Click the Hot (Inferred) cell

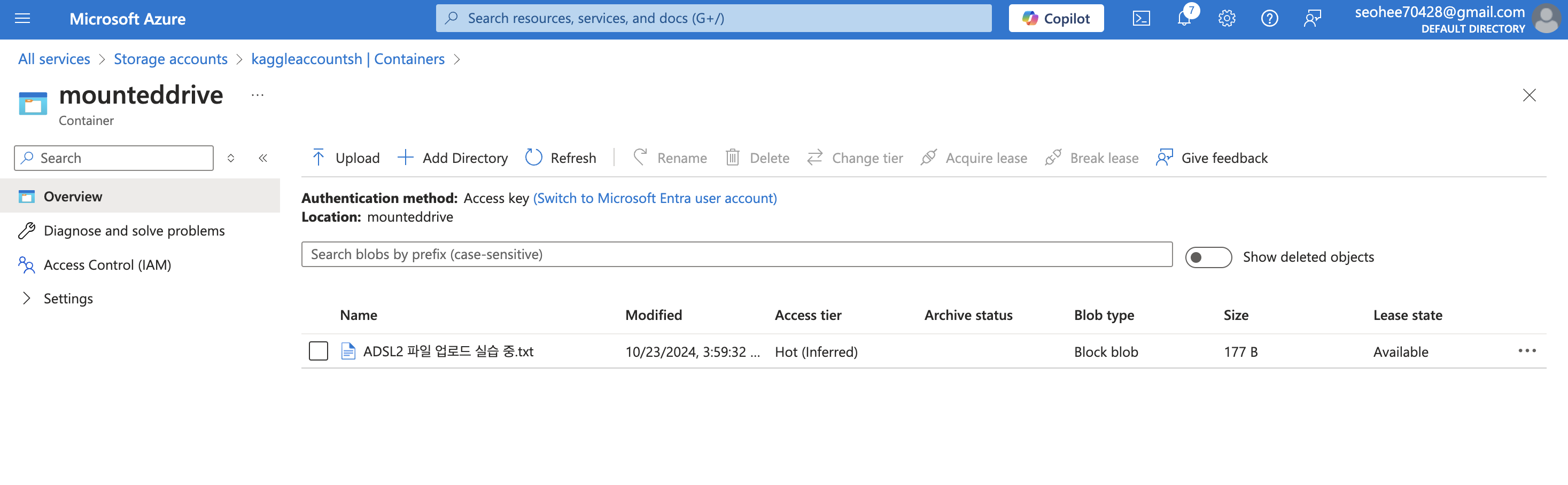(816, 351)
